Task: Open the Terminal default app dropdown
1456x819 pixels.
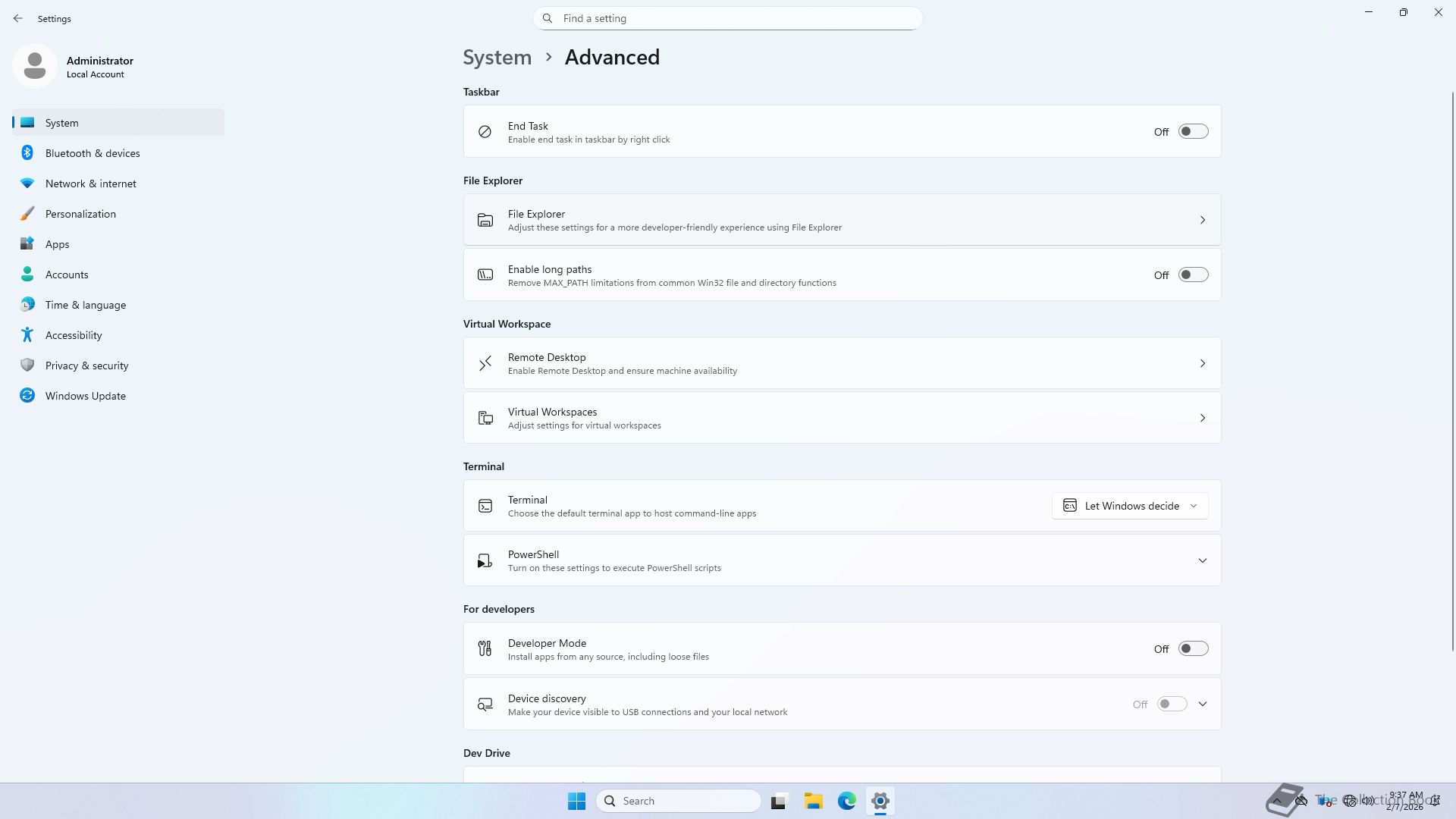Action: pos(1130,506)
